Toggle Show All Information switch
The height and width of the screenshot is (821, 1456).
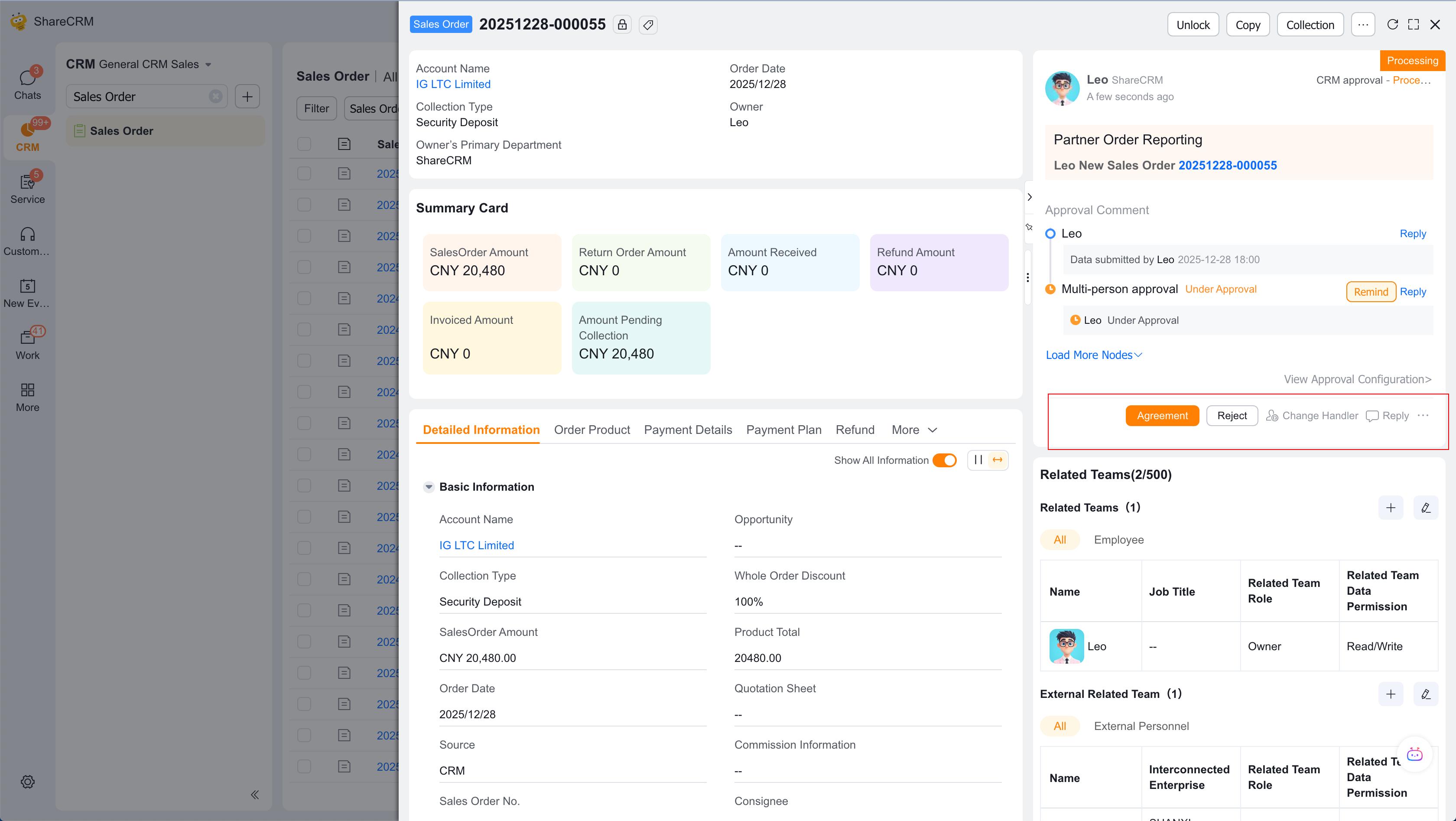945,460
